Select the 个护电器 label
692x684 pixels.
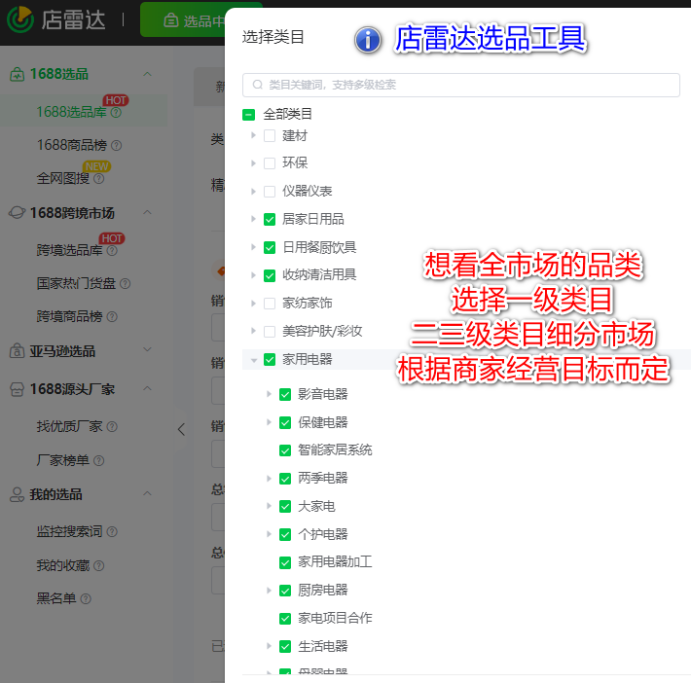(x=323, y=534)
